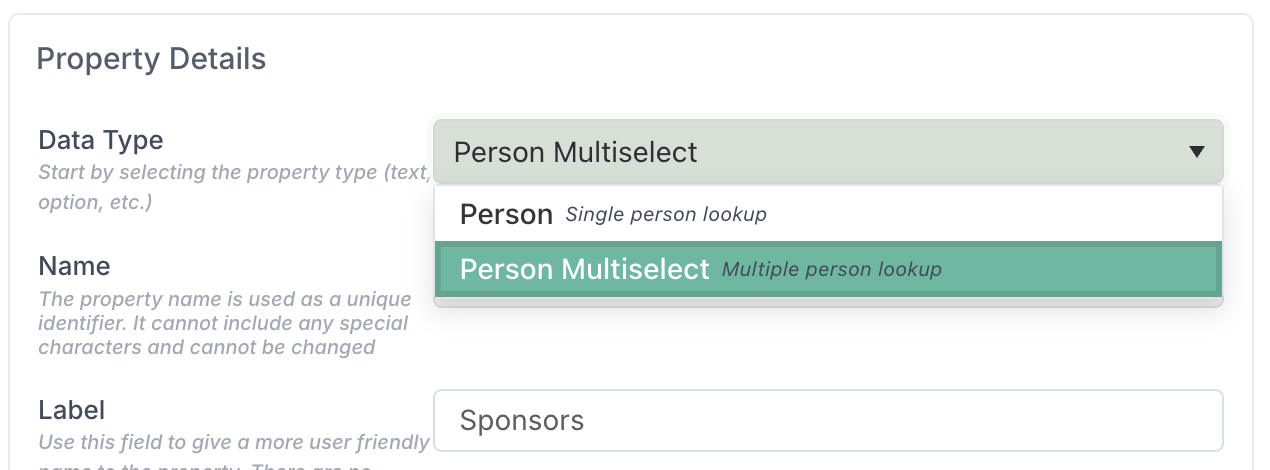Click blank space right of Property Details heading
This screenshot has width=1270, height=470.
tap(750, 59)
